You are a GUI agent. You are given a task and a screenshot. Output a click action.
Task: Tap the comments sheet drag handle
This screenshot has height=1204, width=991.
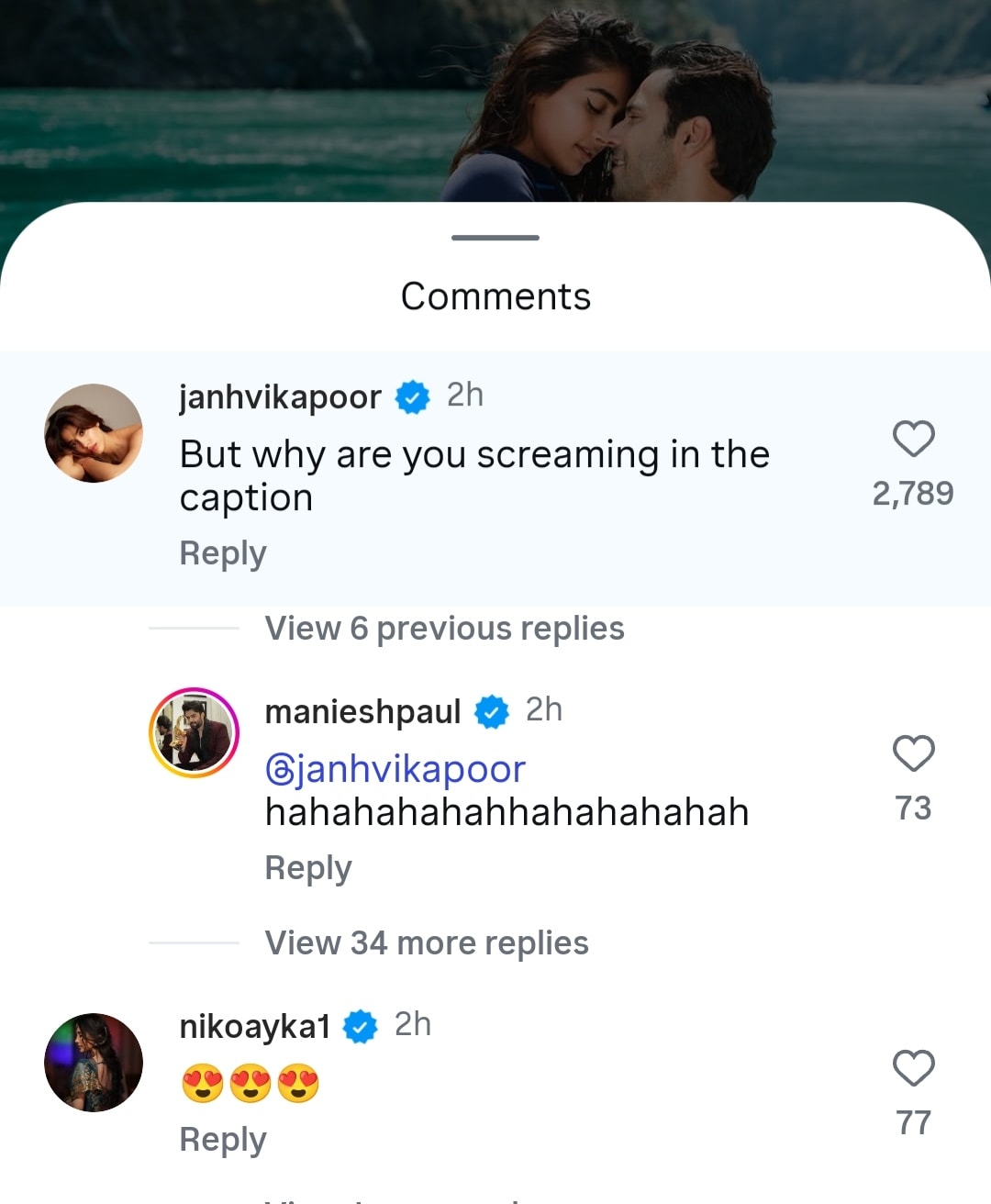click(x=495, y=238)
